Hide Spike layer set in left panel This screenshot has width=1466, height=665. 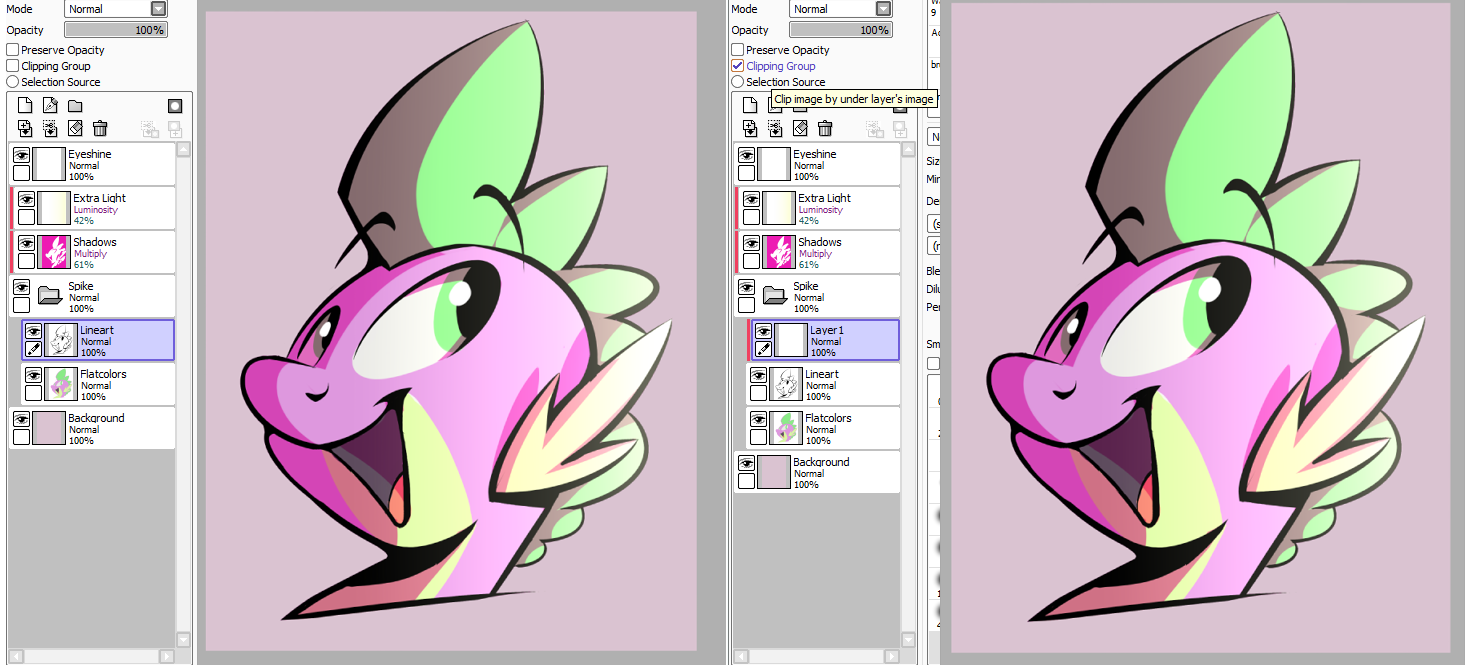(x=21, y=288)
